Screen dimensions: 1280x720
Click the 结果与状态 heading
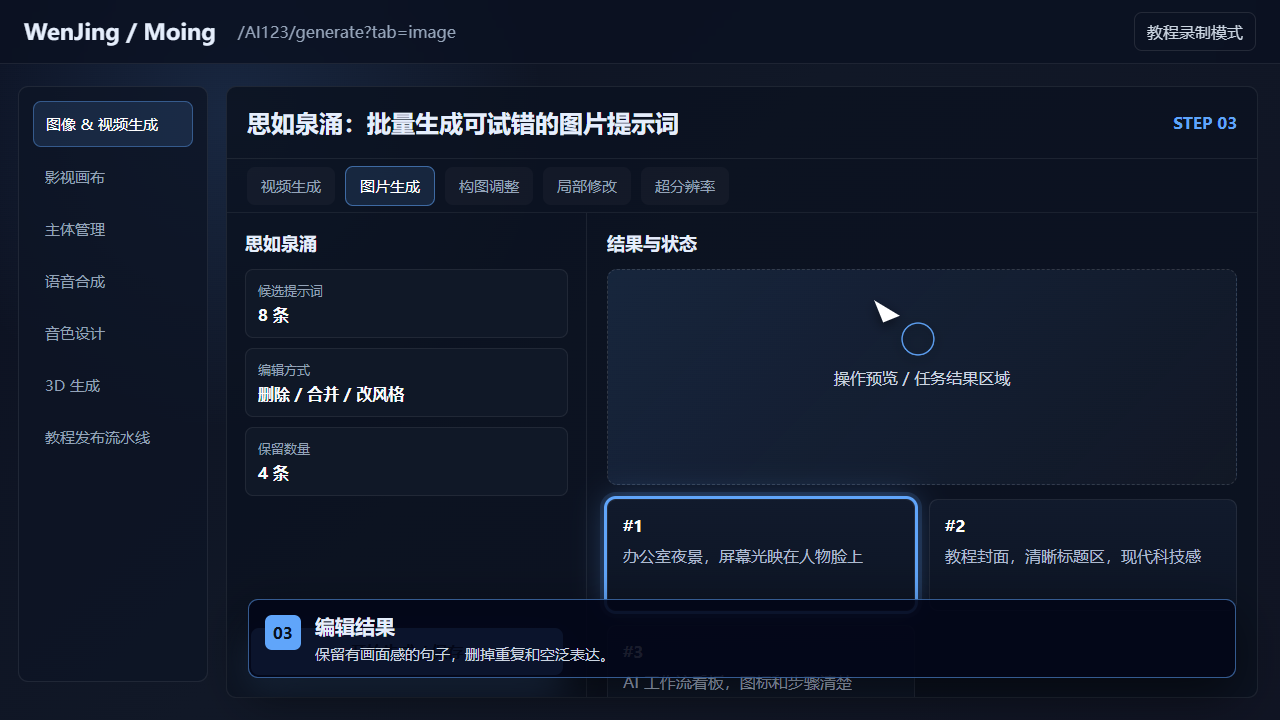pos(652,244)
